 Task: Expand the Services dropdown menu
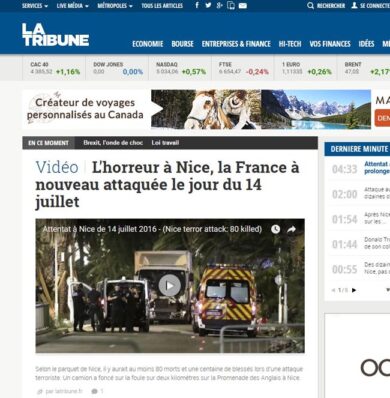click(35, 6)
